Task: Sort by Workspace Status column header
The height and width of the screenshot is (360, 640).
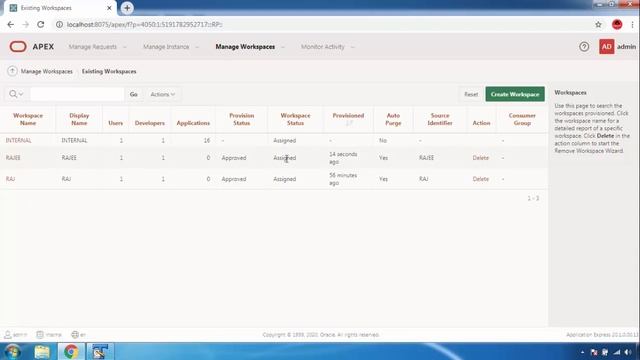Action: point(296,119)
